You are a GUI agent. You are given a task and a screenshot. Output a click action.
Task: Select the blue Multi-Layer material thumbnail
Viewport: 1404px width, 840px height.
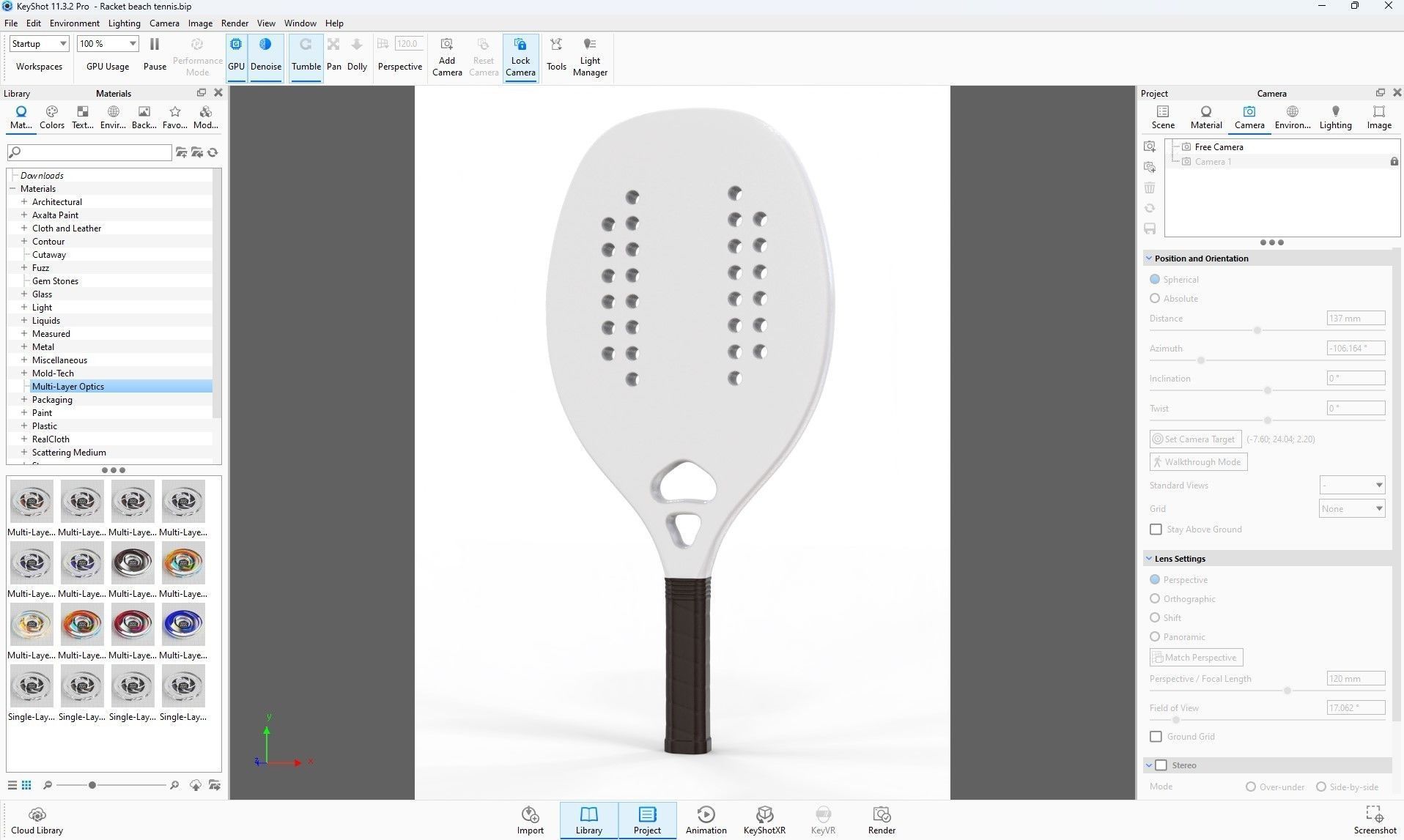click(x=182, y=624)
